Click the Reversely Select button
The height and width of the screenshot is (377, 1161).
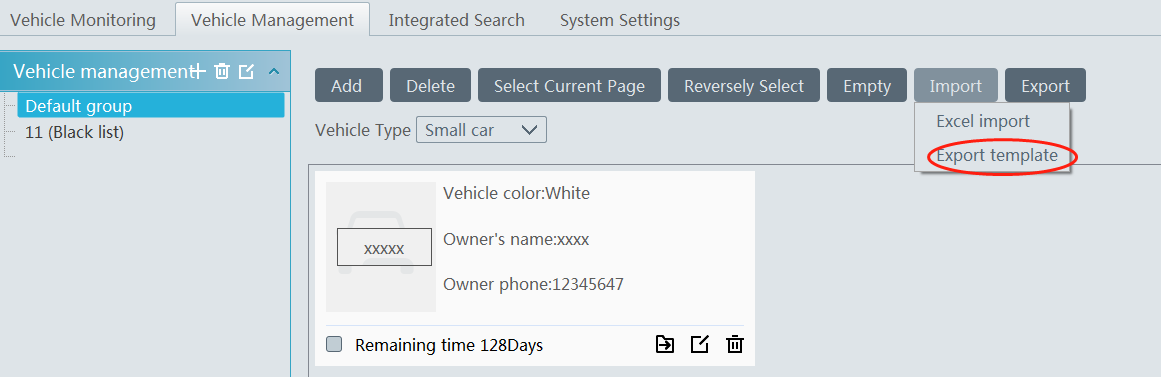[x=743, y=86]
